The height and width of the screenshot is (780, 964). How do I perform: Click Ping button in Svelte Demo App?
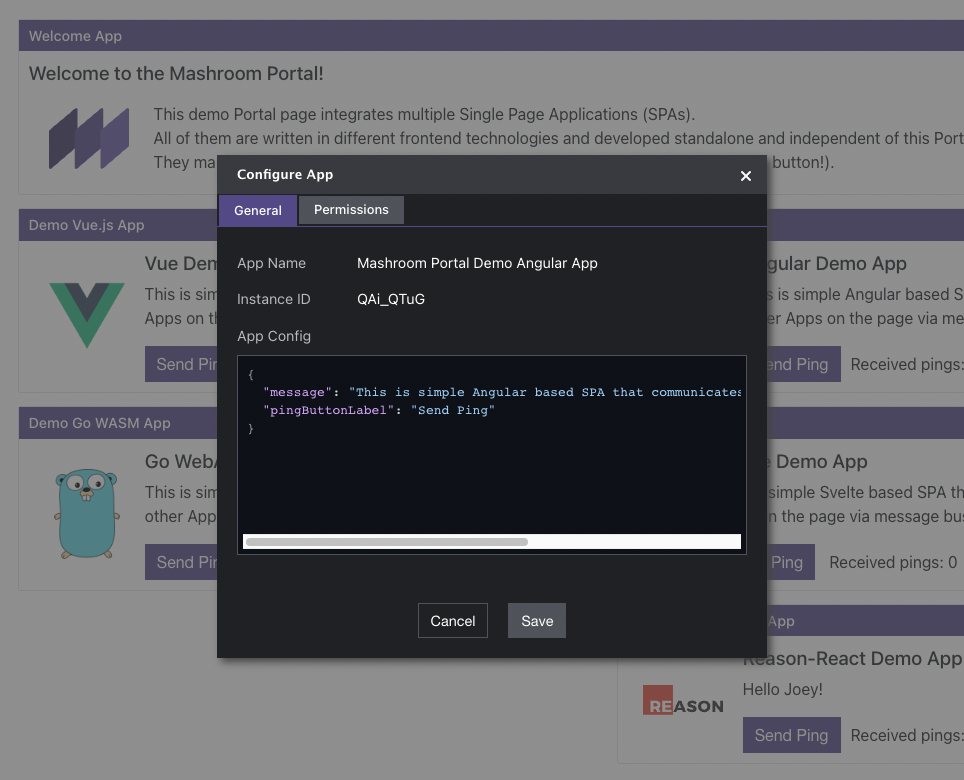pyautogui.click(x=791, y=562)
